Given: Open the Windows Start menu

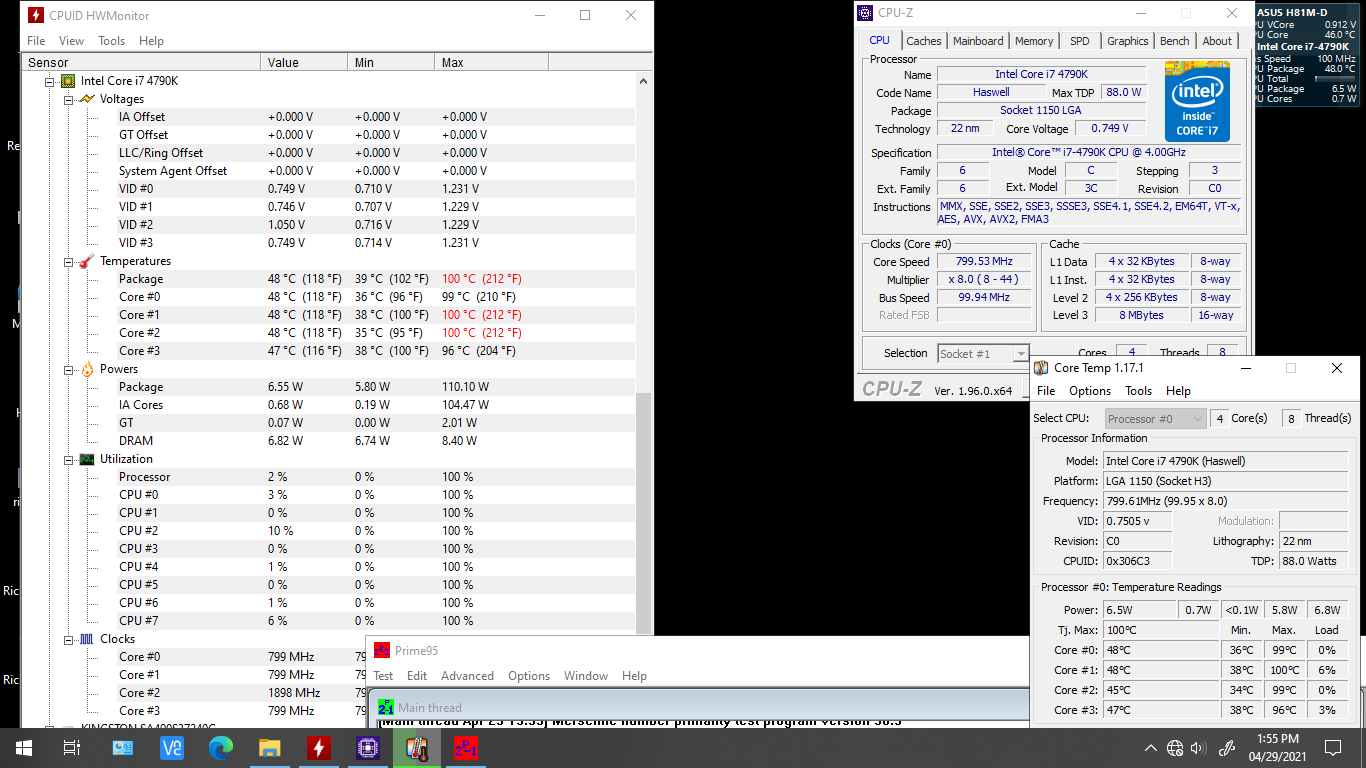Looking at the screenshot, I should point(23,747).
